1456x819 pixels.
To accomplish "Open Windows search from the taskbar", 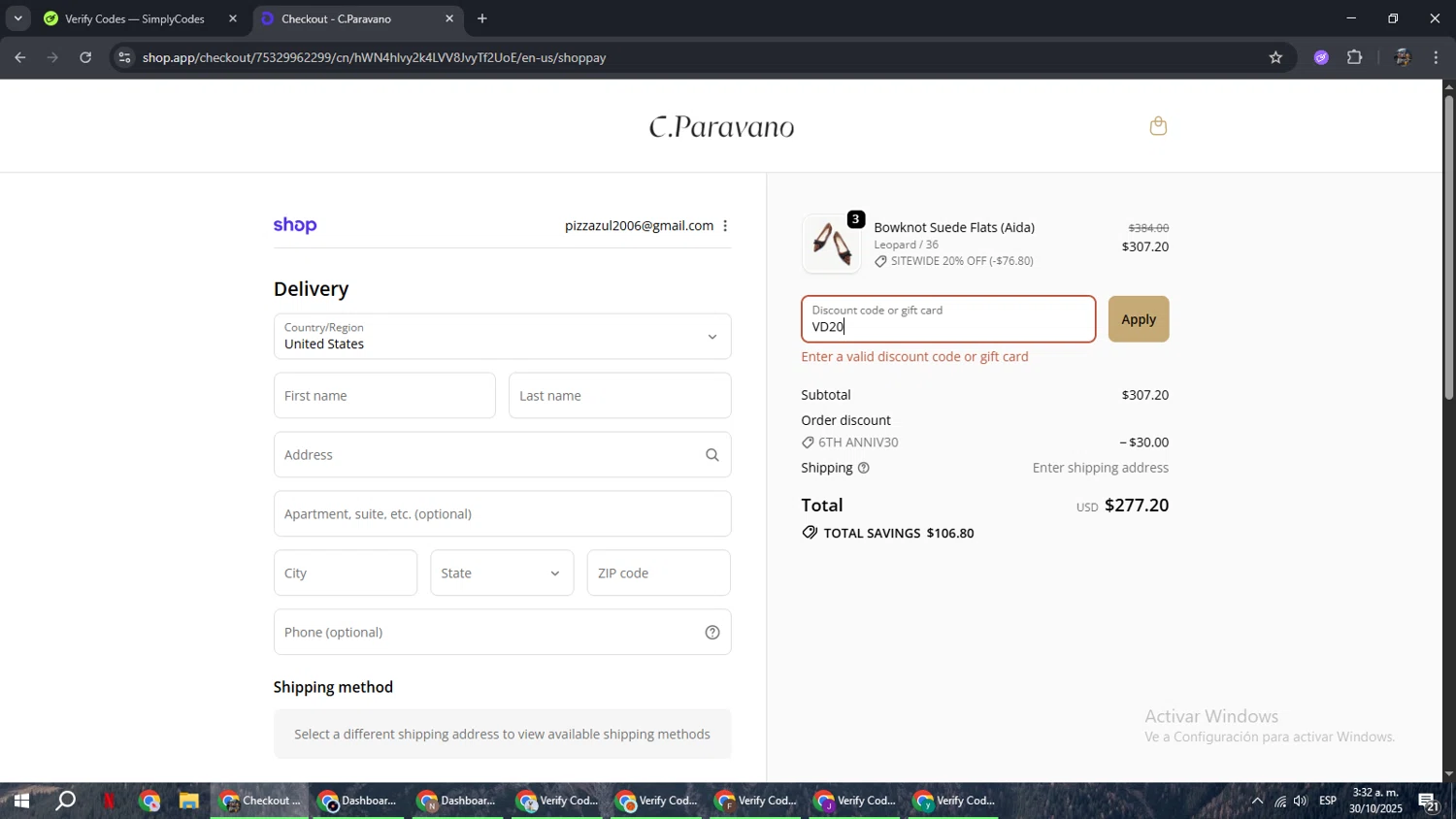I will (65, 801).
